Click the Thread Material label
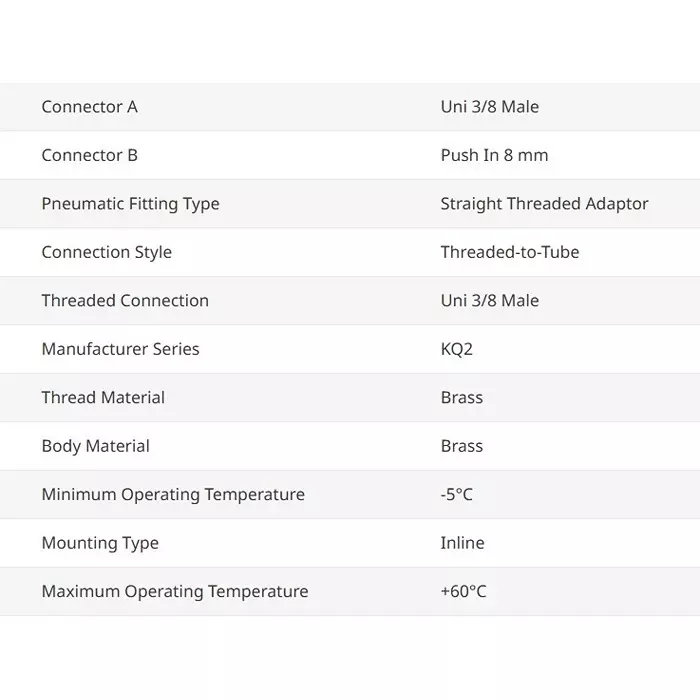 pyautogui.click(x=103, y=398)
